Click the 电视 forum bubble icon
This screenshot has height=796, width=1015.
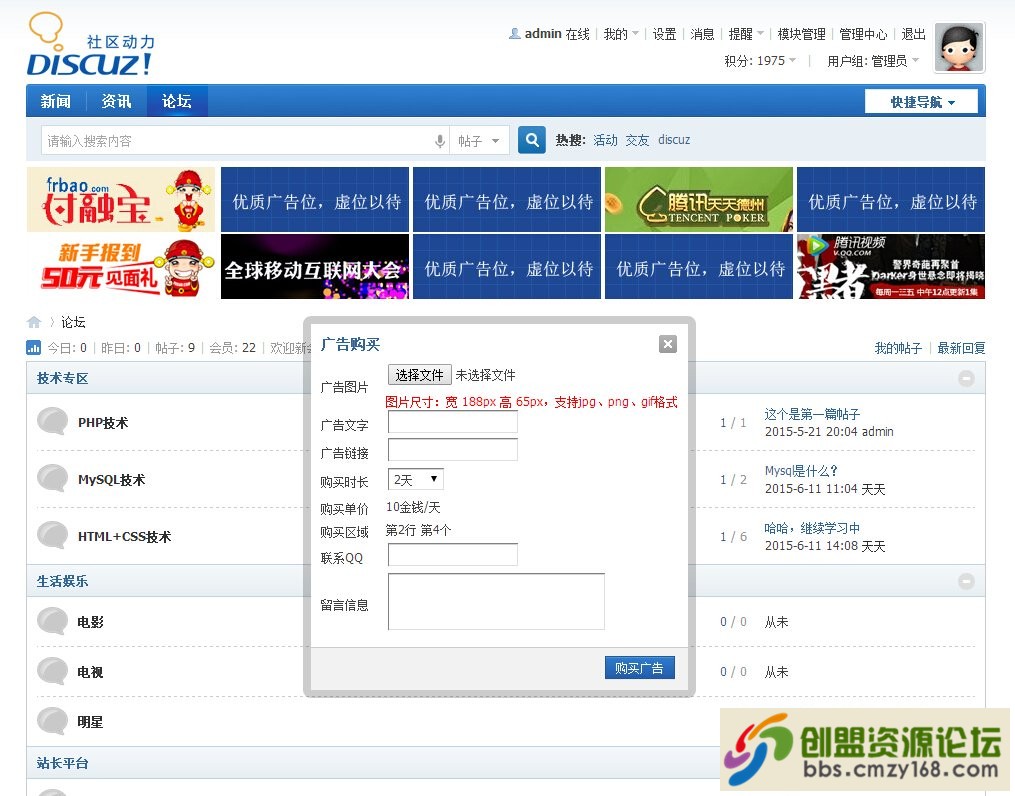tap(52, 671)
